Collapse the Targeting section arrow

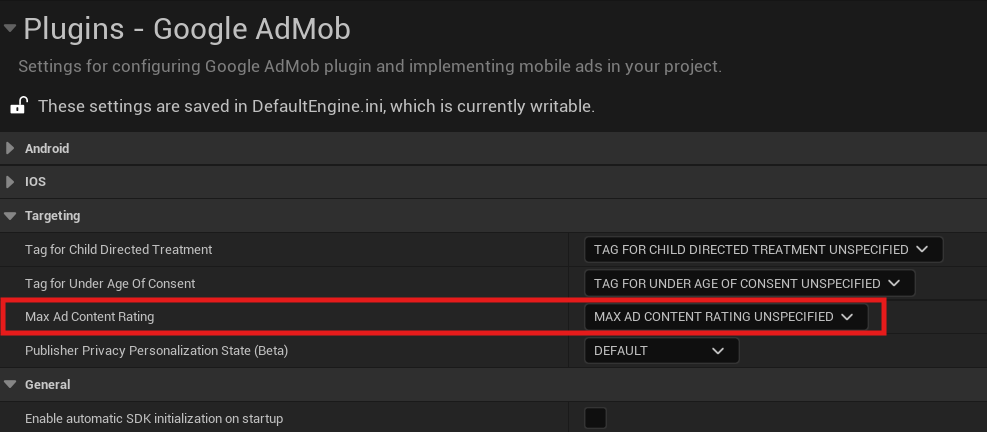10,215
